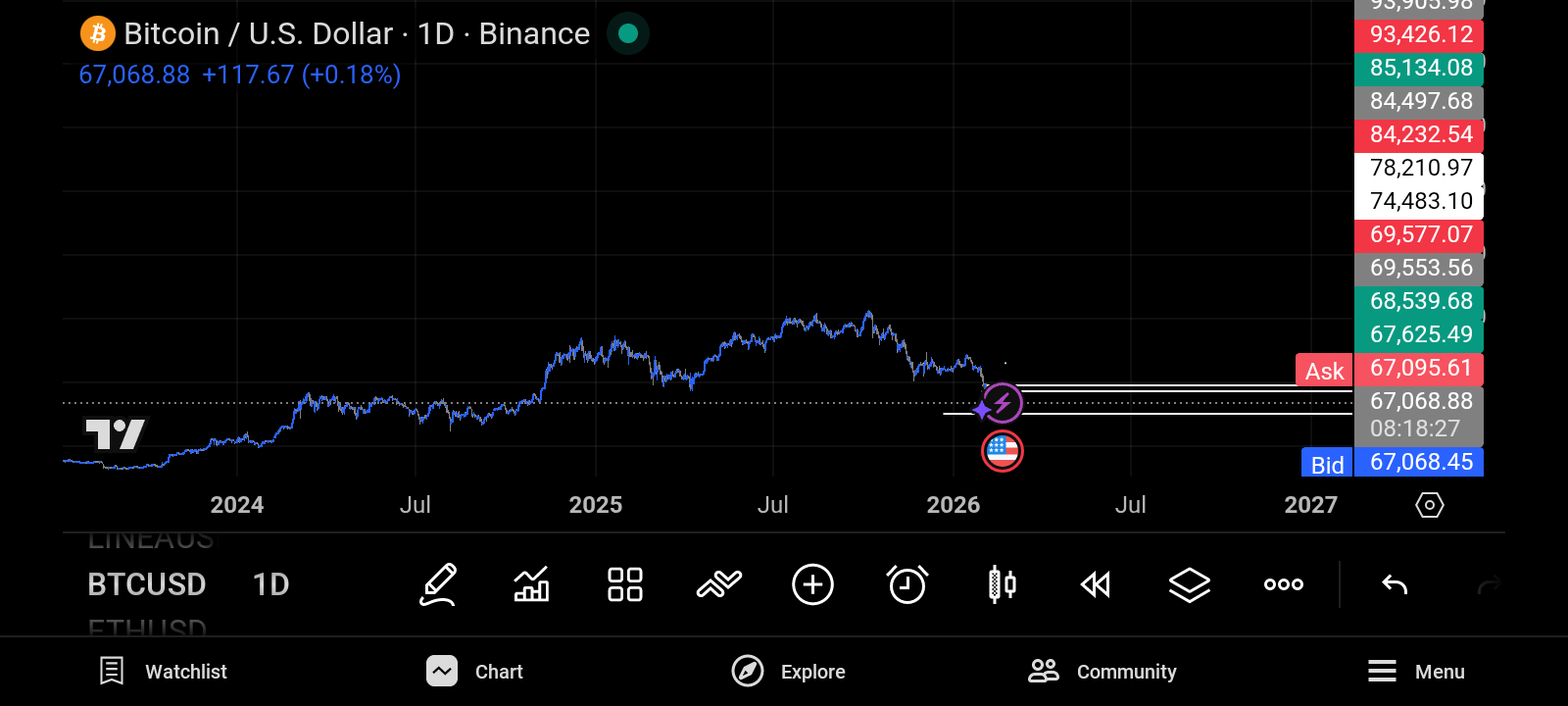
Task: Open the three-dots more options menu
Action: pyautogui.click(x=1283, y=585)
